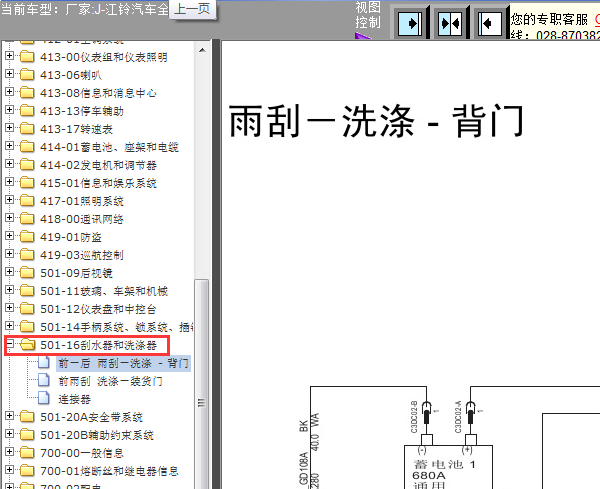Image resolution: width=600 pixels, height=489 pixels.
Task: Click the 414-02发电机和调节器 folder icon
Action: 27,165
